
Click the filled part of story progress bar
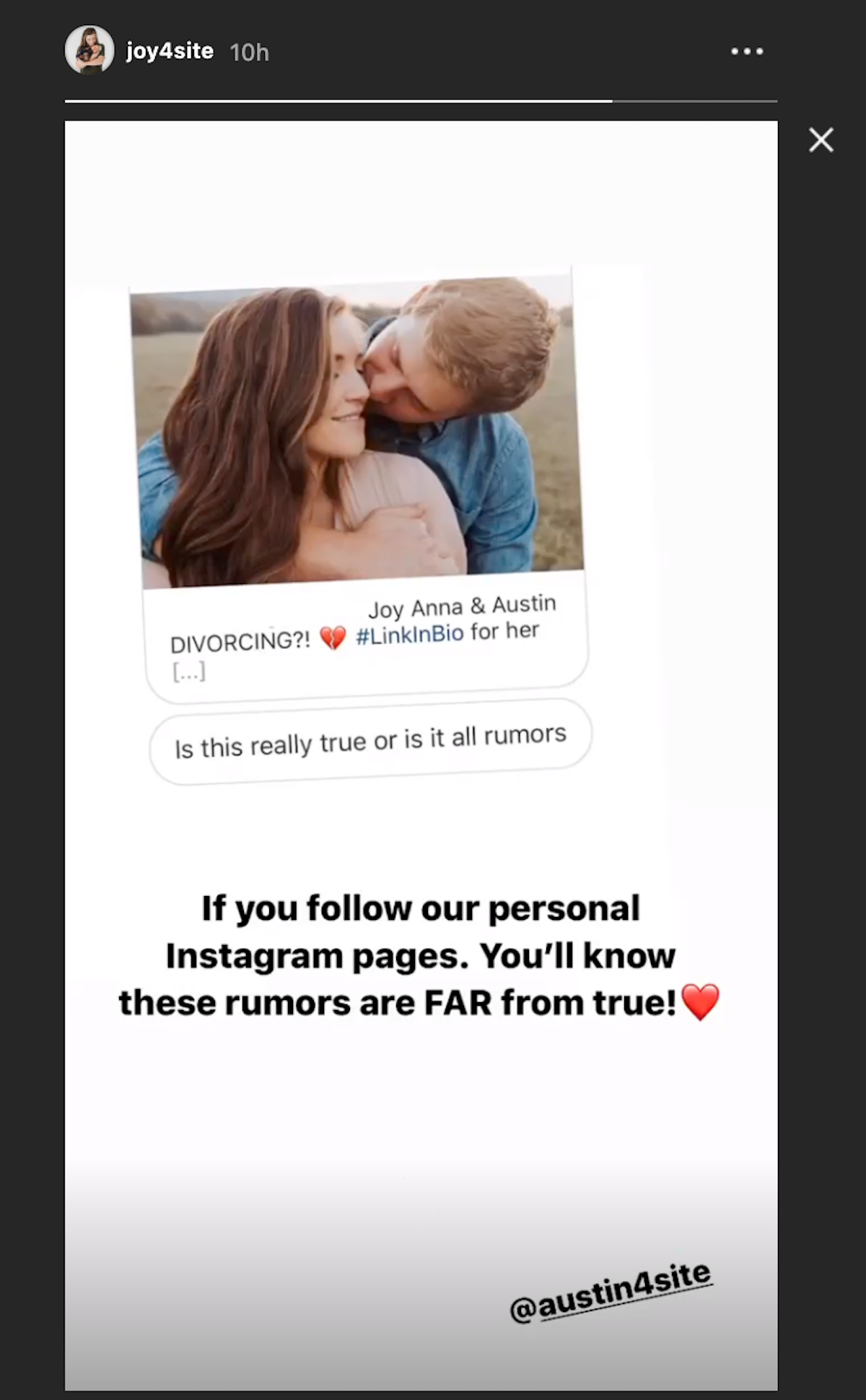(338, 101)
